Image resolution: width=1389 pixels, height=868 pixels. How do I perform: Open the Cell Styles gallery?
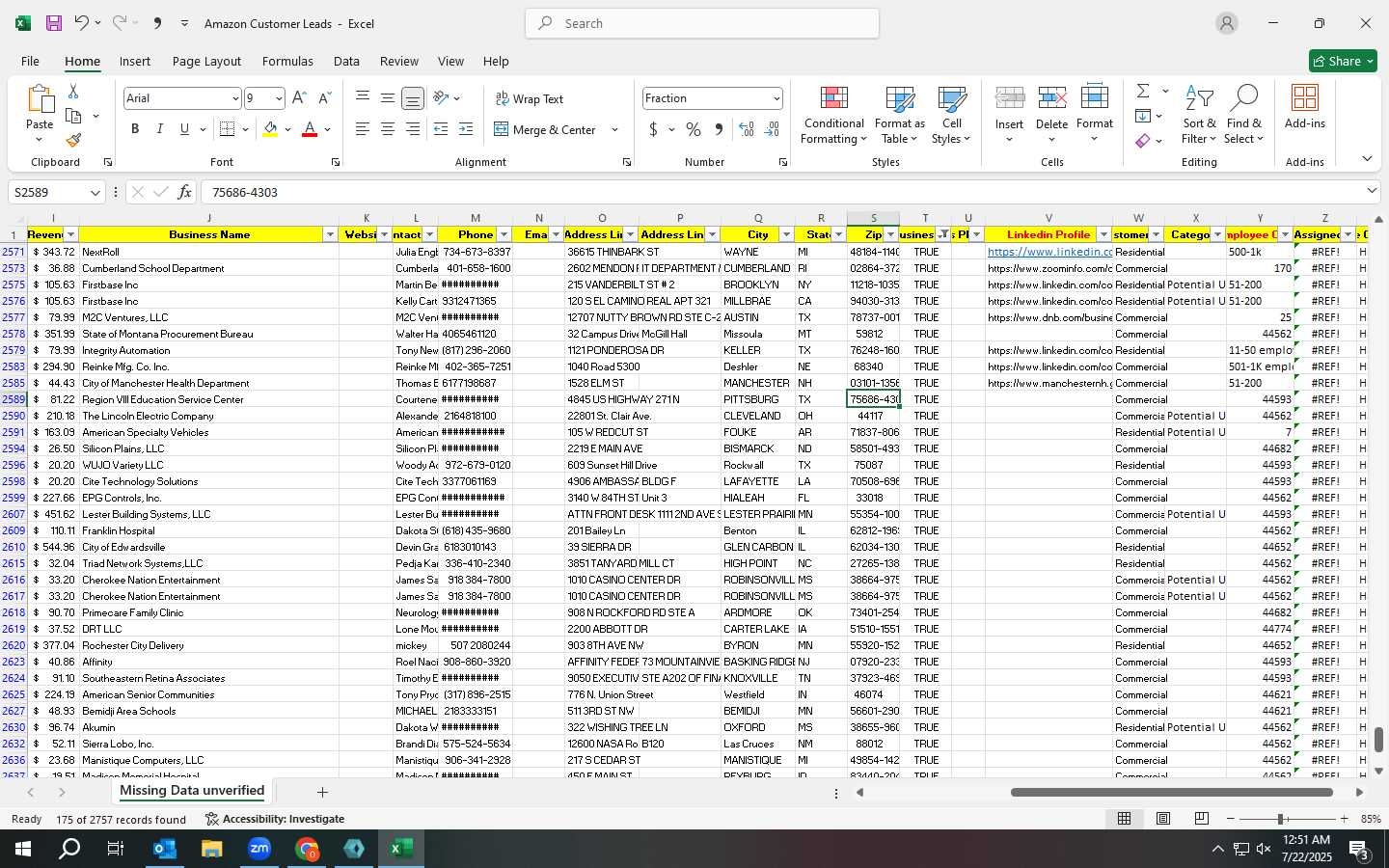951,116
